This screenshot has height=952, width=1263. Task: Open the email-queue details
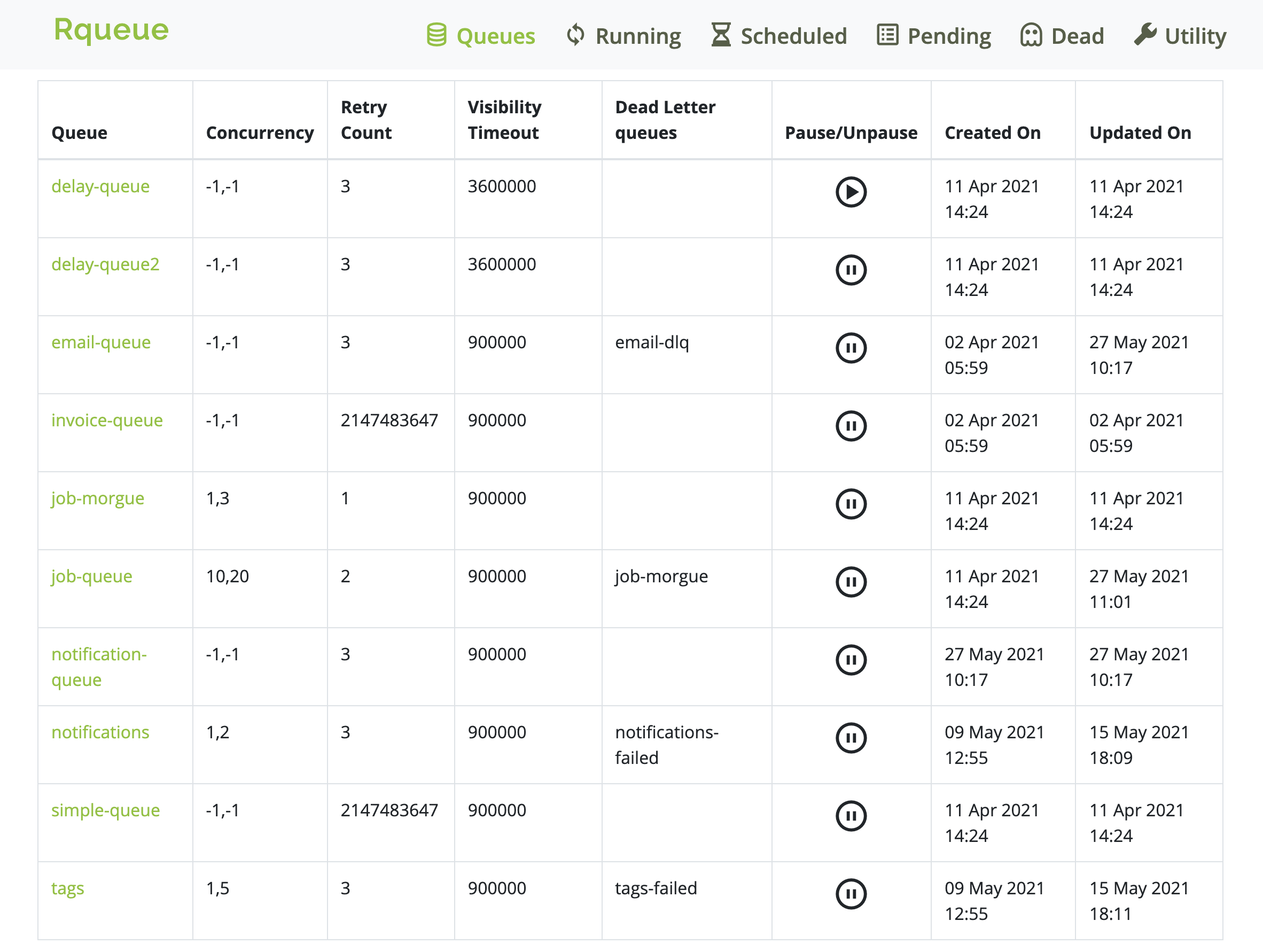[x=100, y=342]
